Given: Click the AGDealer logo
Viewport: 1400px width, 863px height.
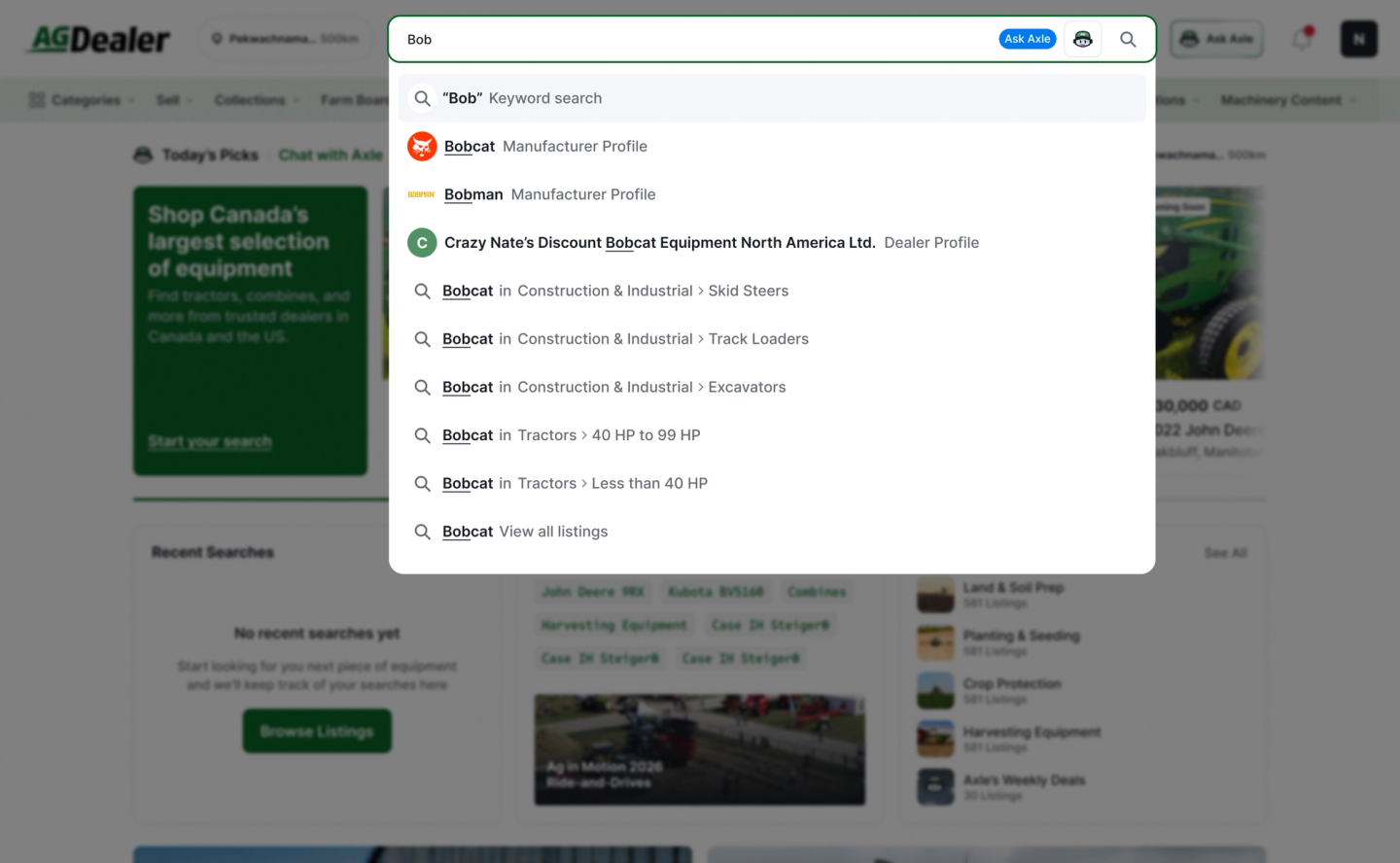Looking at the screenshot, I should tap(99, 39).
